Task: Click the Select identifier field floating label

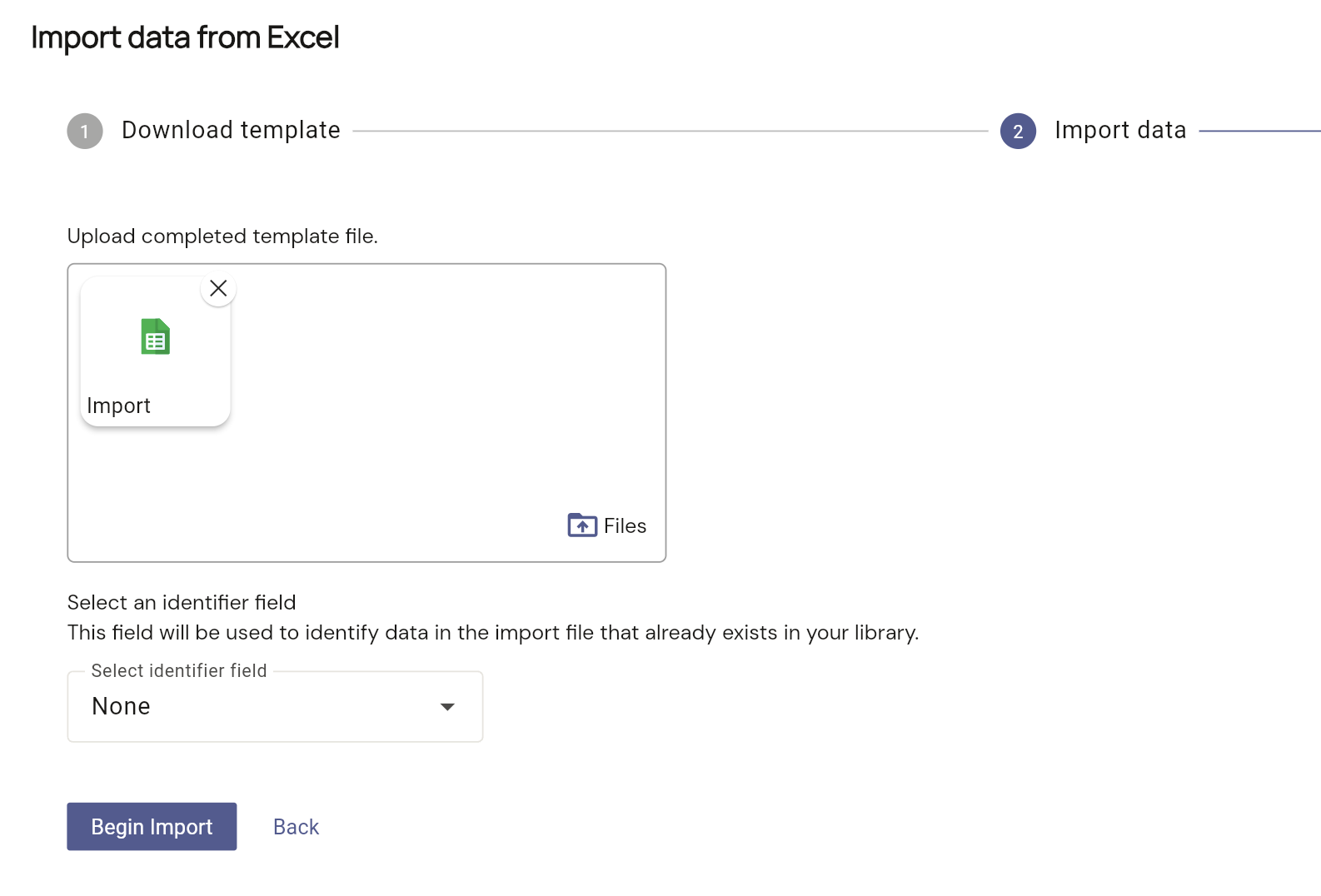Action: [x=179, y=671]
